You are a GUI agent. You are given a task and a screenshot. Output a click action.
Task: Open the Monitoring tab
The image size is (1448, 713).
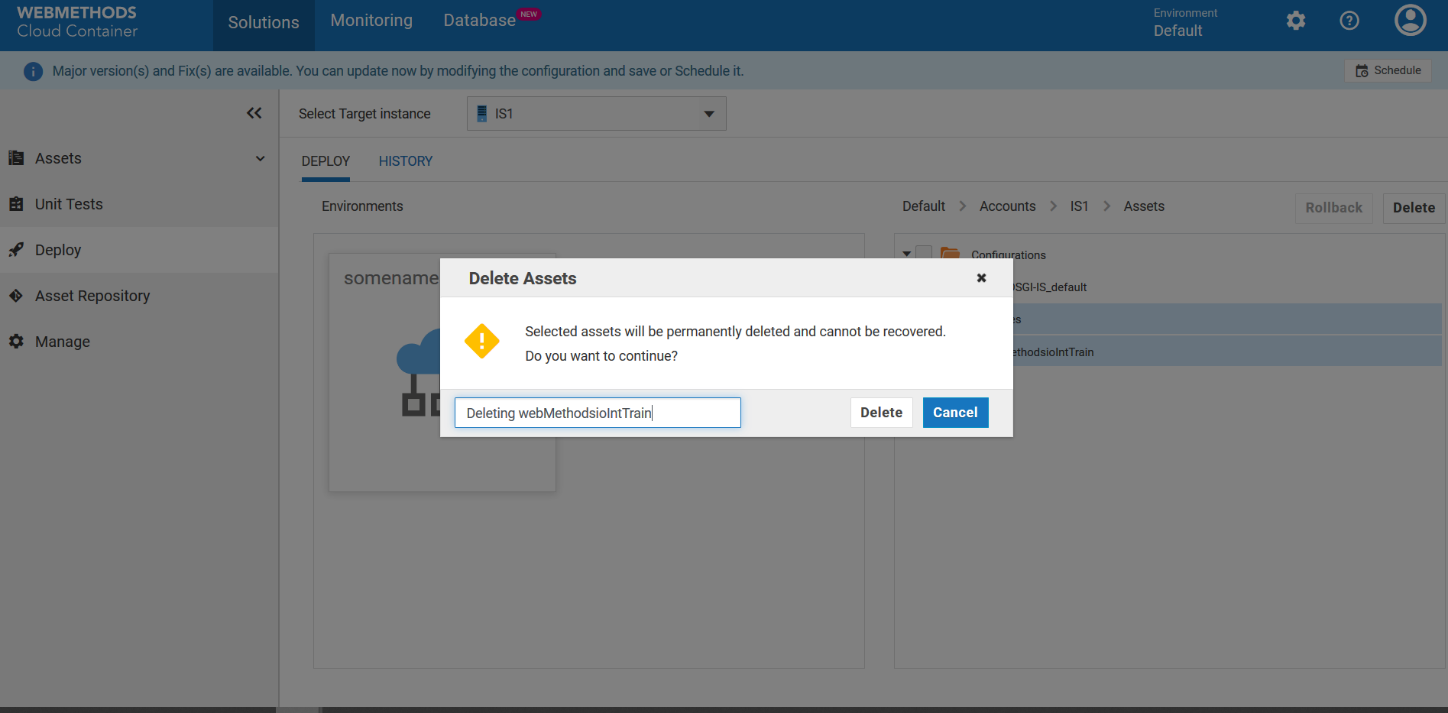tap(371, 21)
